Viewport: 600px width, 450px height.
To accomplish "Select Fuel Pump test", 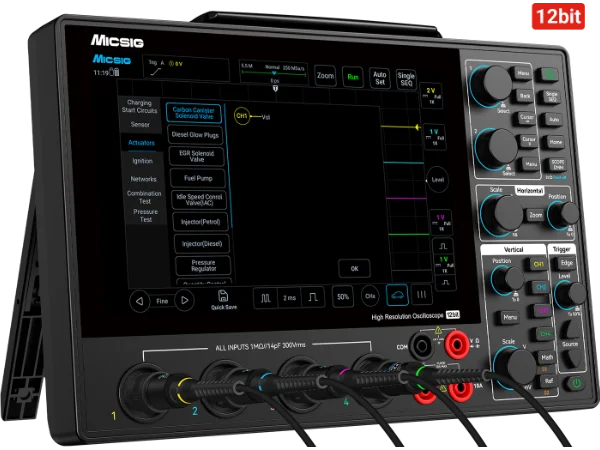I will point(198,178).
